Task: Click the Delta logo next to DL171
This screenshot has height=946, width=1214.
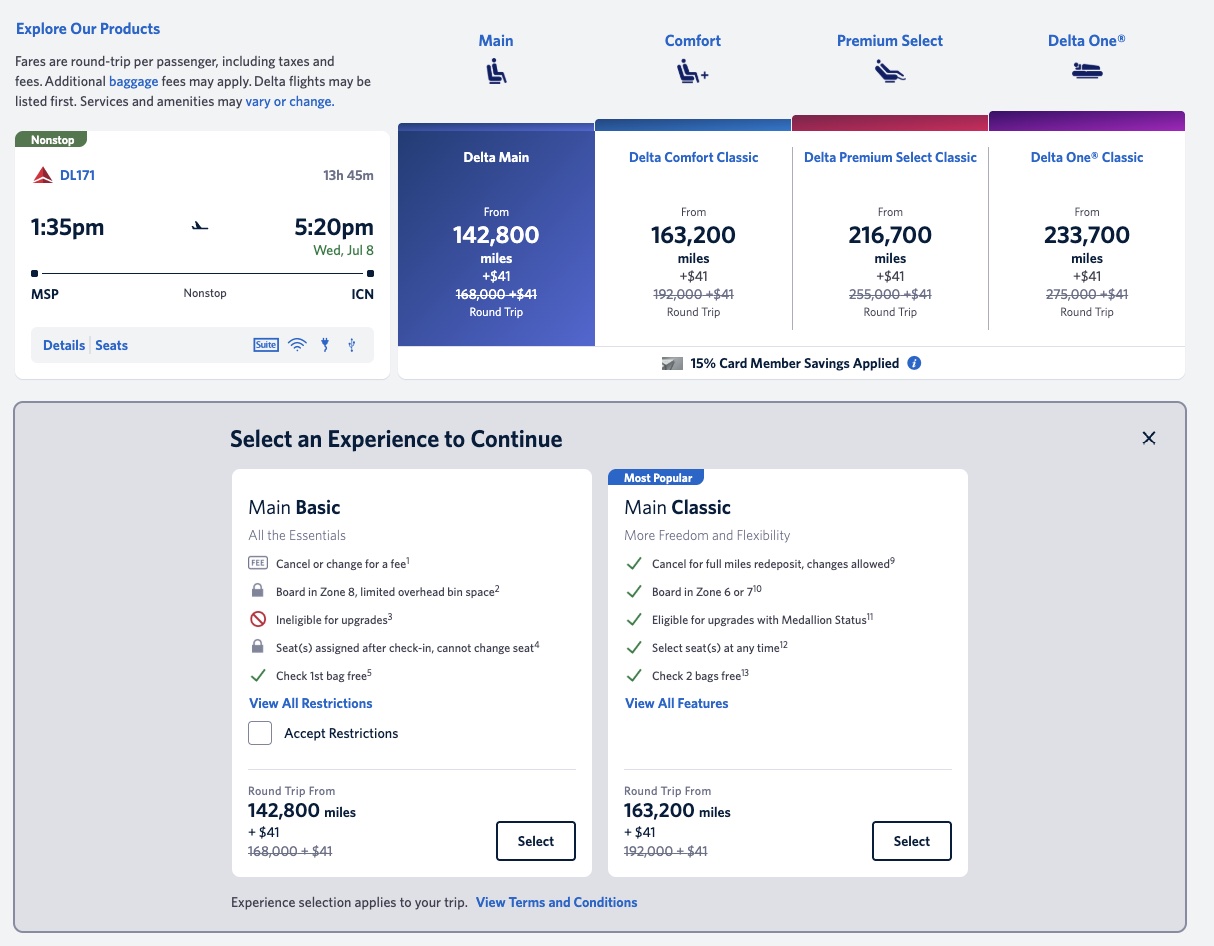Action: coord(41,173)
